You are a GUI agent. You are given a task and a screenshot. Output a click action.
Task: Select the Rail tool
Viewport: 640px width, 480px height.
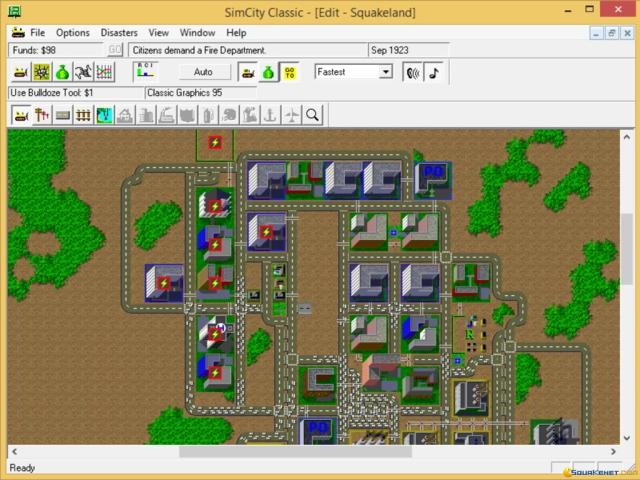tap(83, 115)
